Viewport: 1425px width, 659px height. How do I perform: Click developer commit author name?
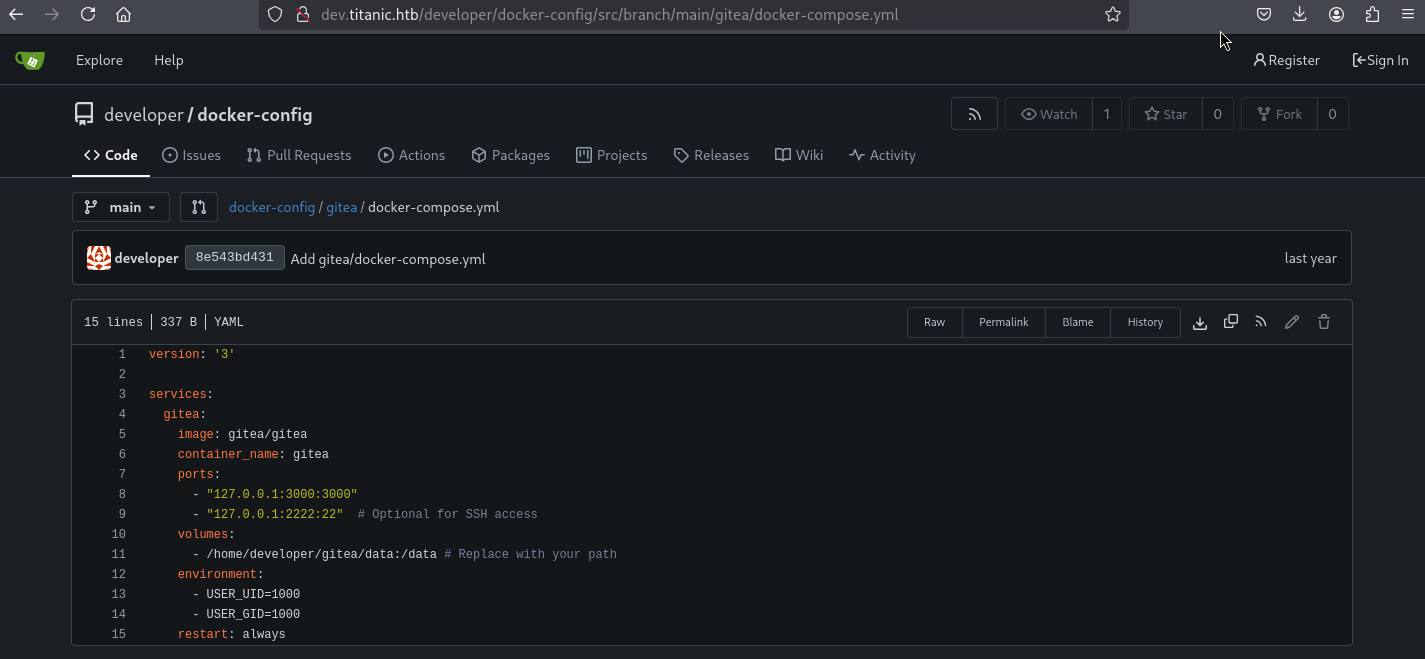[146, 258]
